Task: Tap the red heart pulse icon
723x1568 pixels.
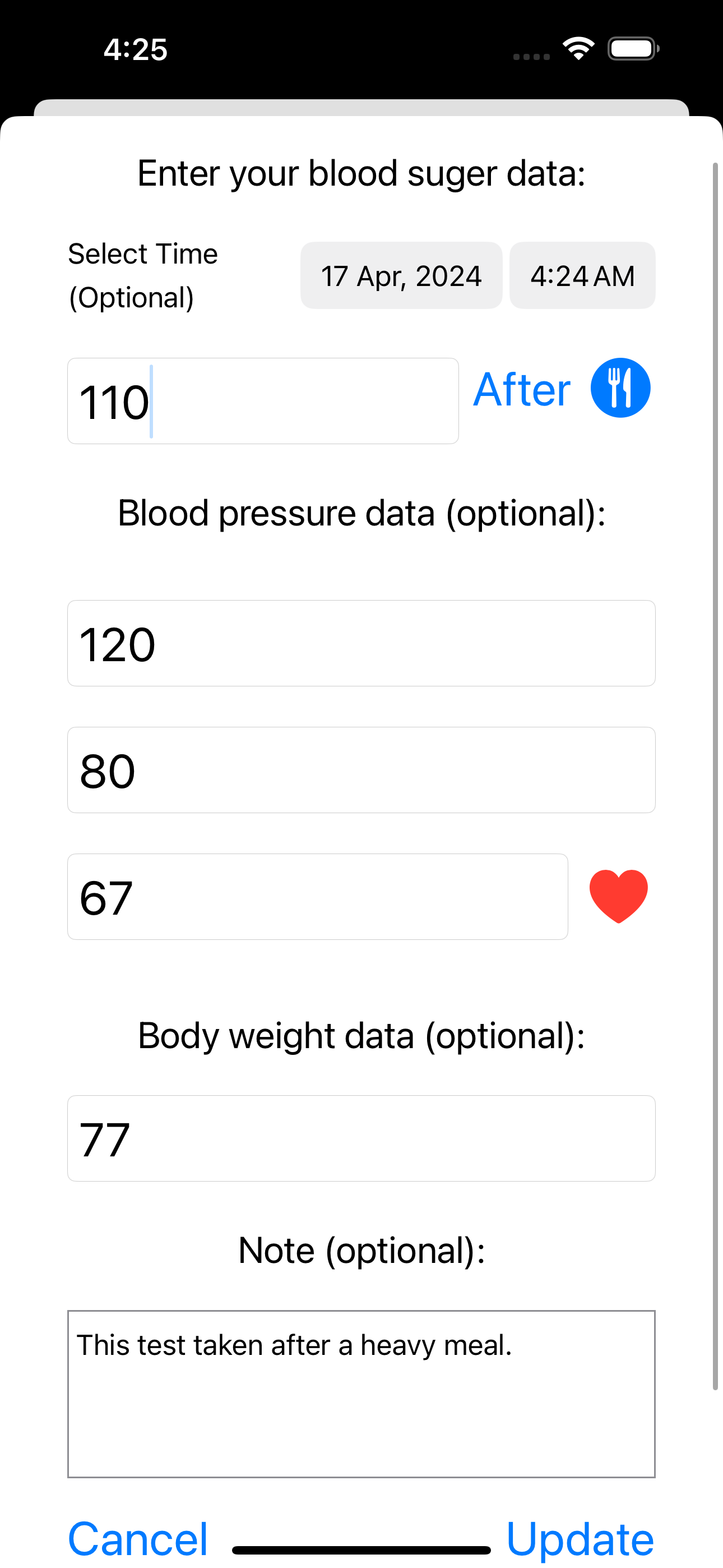Action: [x=618, y=896]
